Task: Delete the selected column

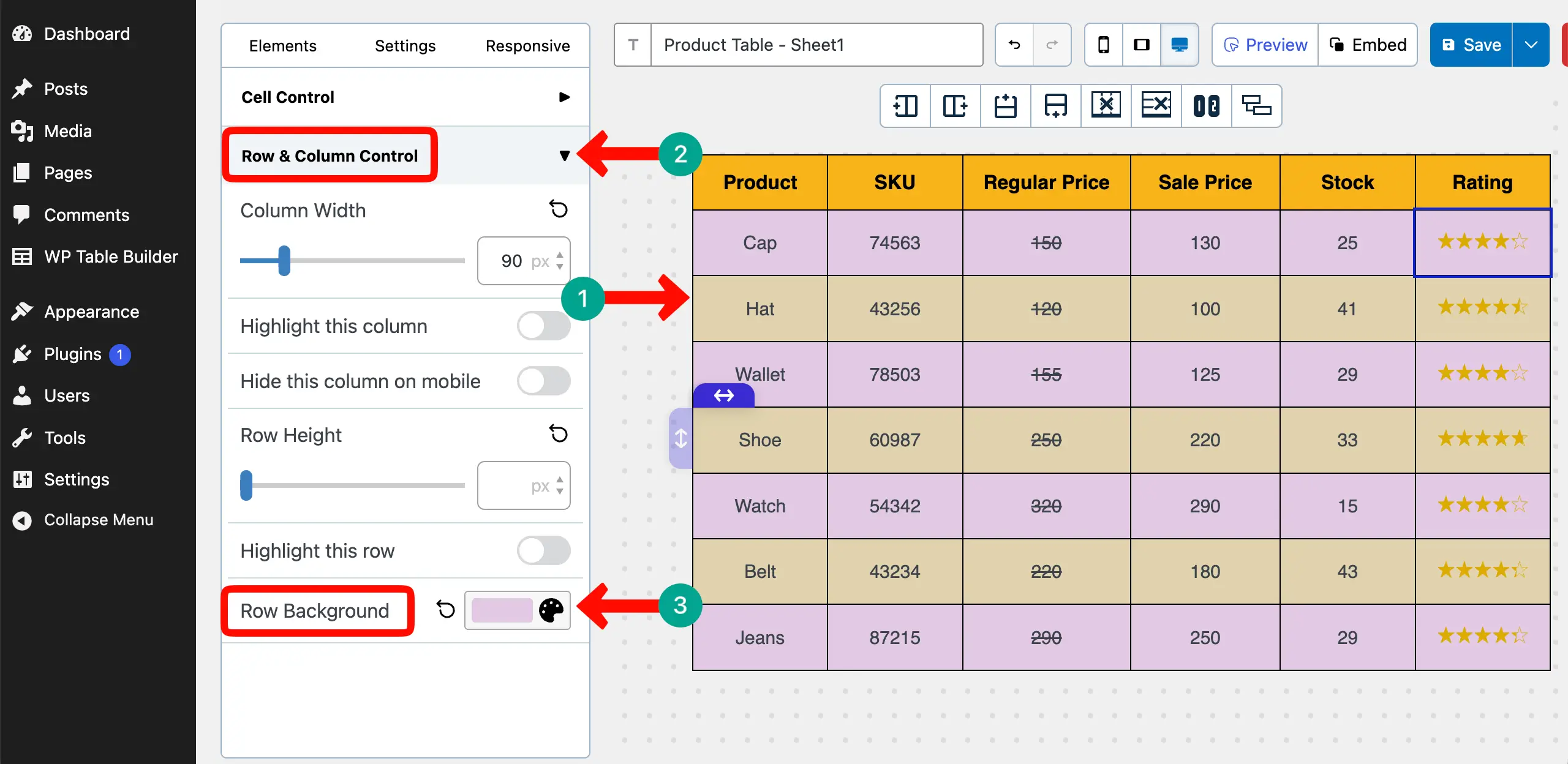Action: [x=1106, y=105]
